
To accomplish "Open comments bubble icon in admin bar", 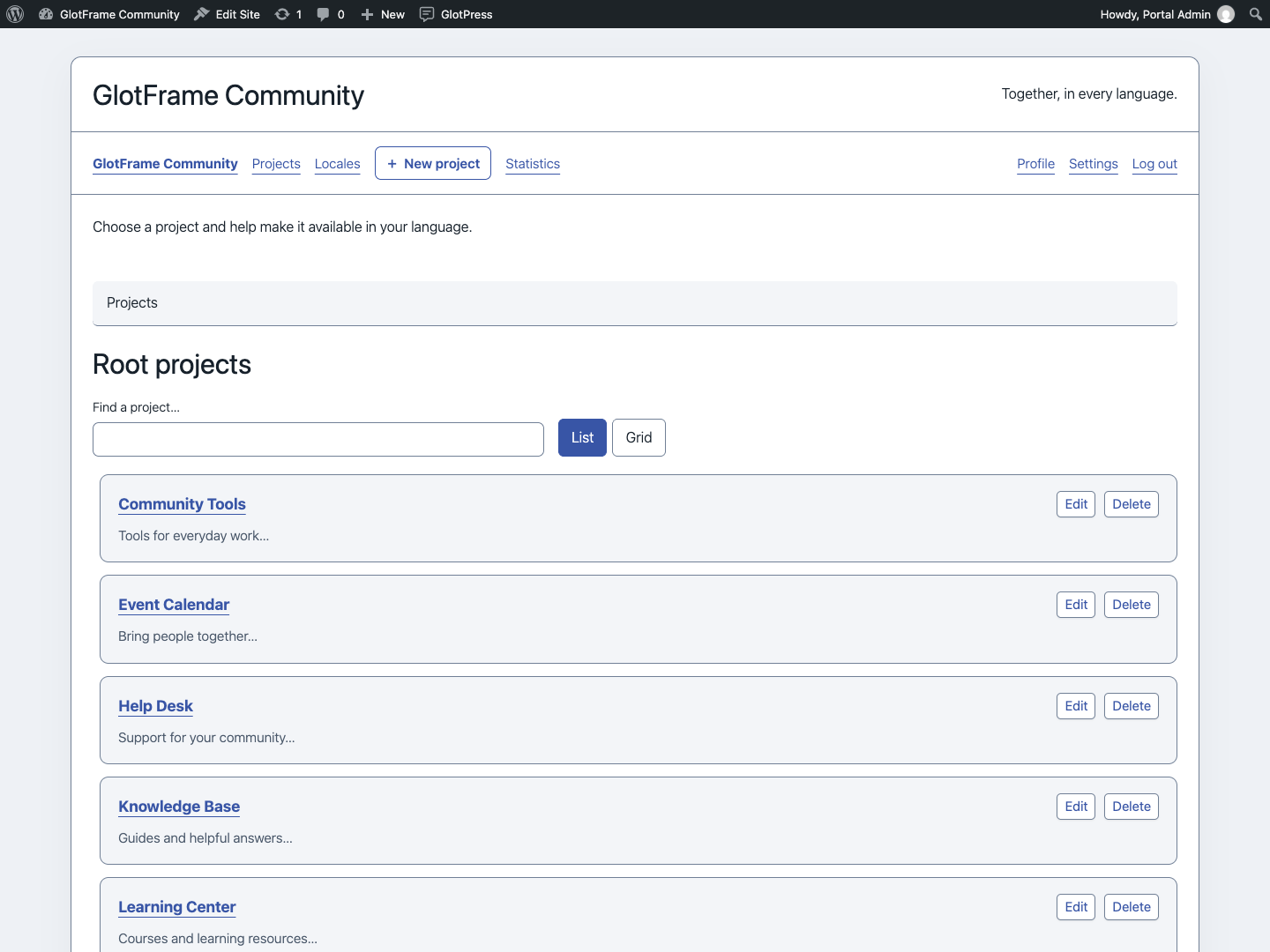I will (x=323, y=14).
